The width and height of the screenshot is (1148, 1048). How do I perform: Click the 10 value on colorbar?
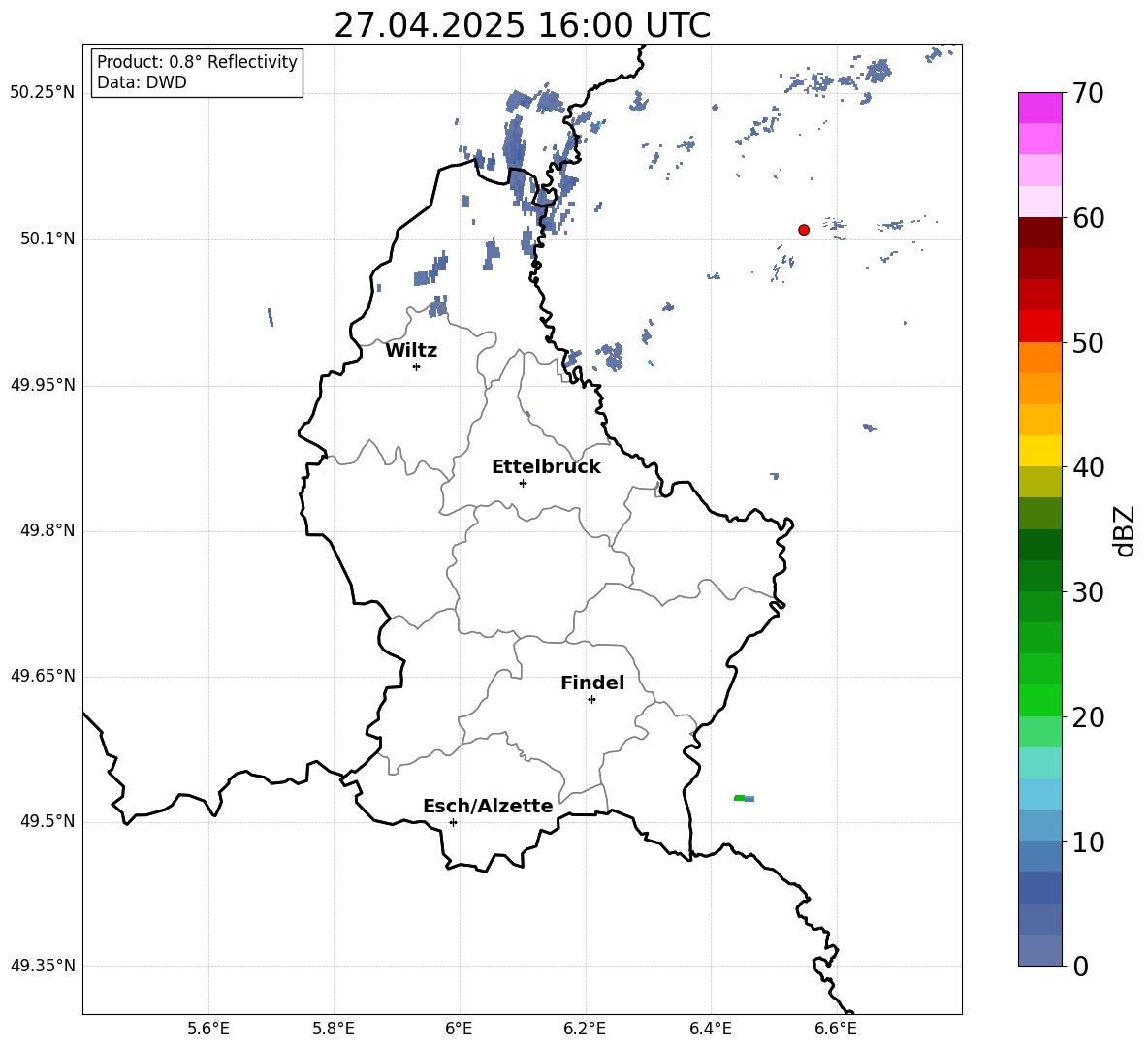tap(1089, 842)
